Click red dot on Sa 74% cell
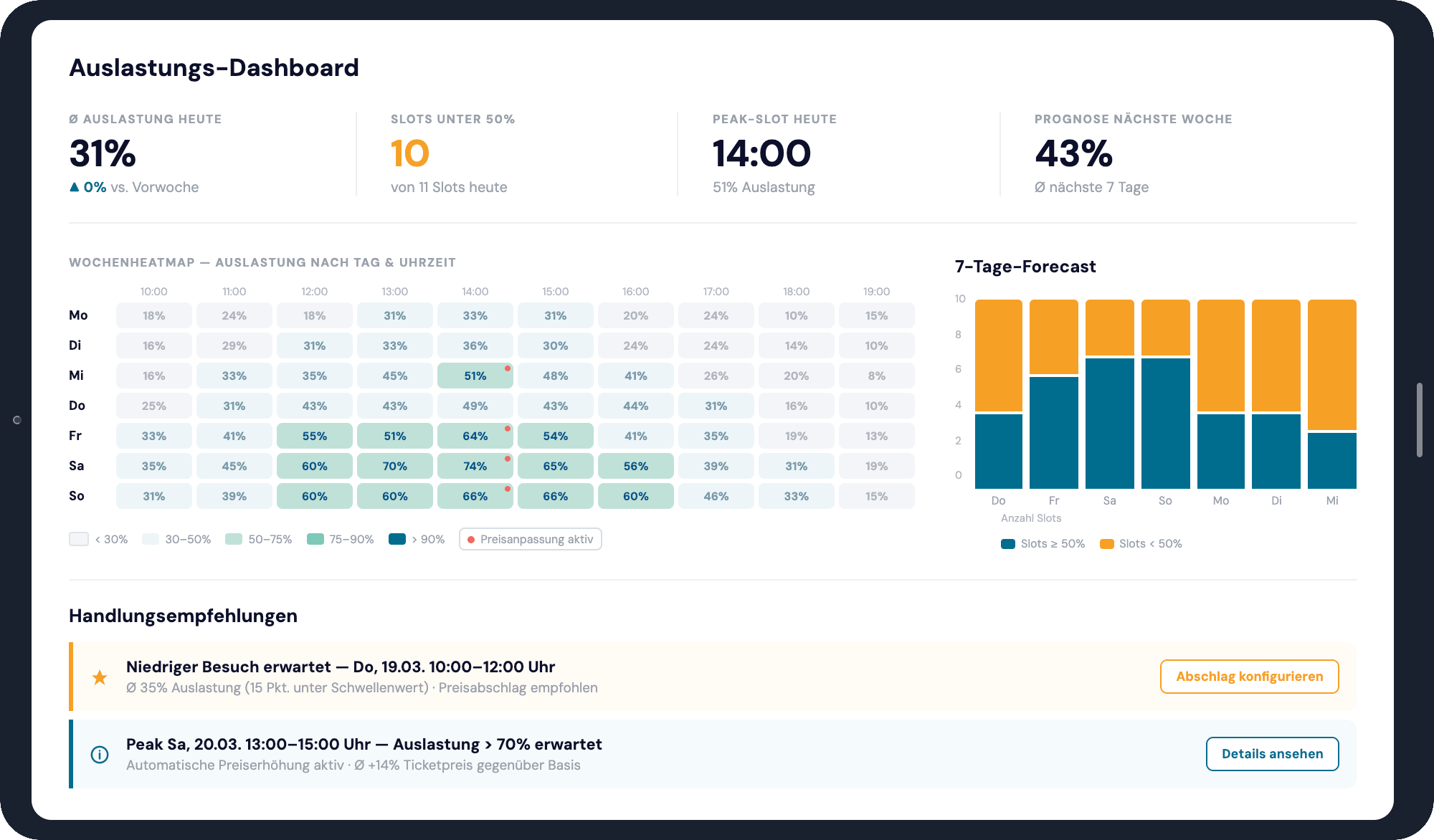Viewport: 1434px width, 840px height. click(508, 459)
